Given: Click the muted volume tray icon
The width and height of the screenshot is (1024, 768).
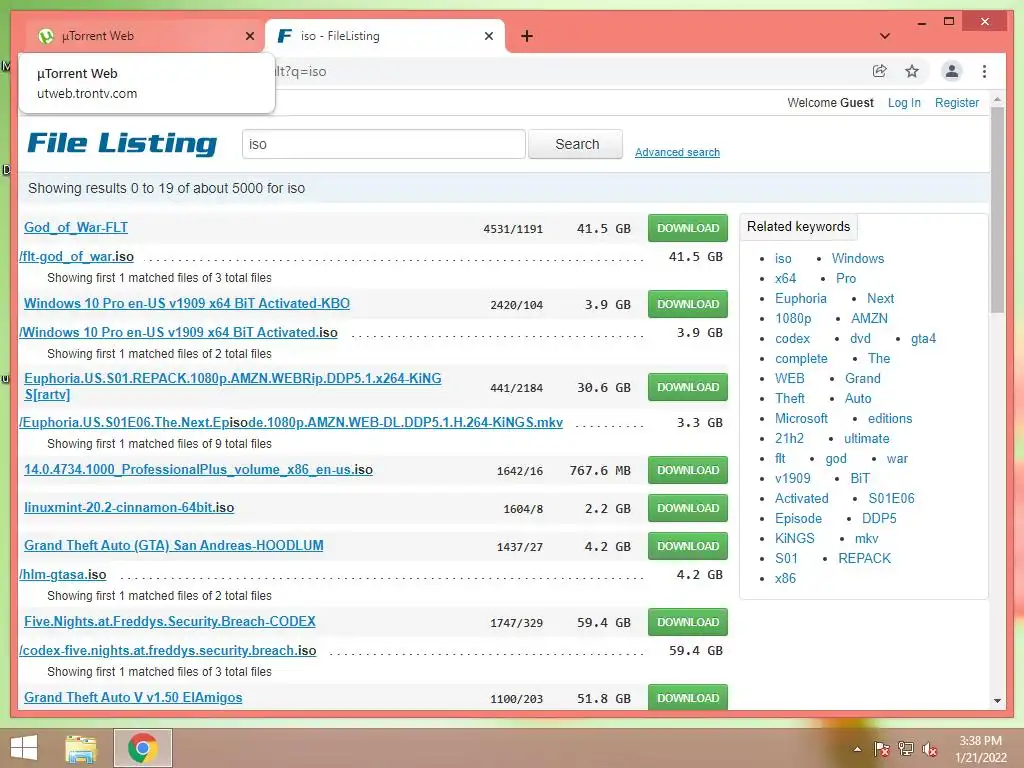Looking at the screenshot, I should click(x=930, y=749).
